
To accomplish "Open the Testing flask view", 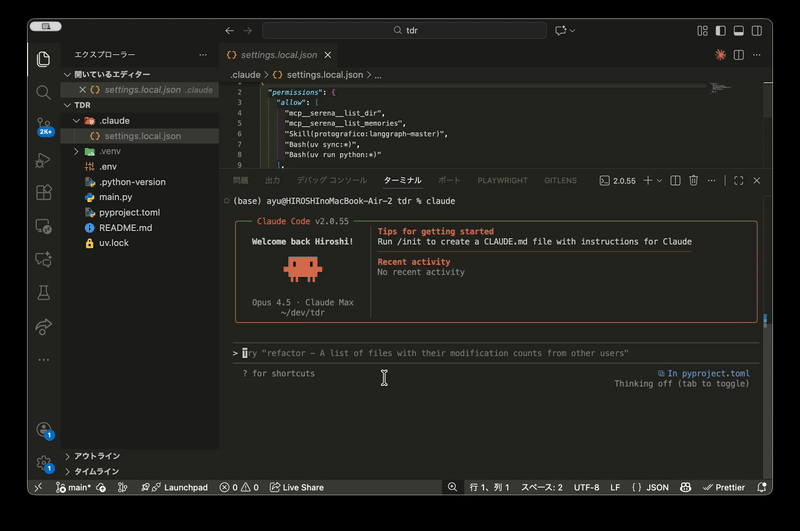I will [43, 293].
